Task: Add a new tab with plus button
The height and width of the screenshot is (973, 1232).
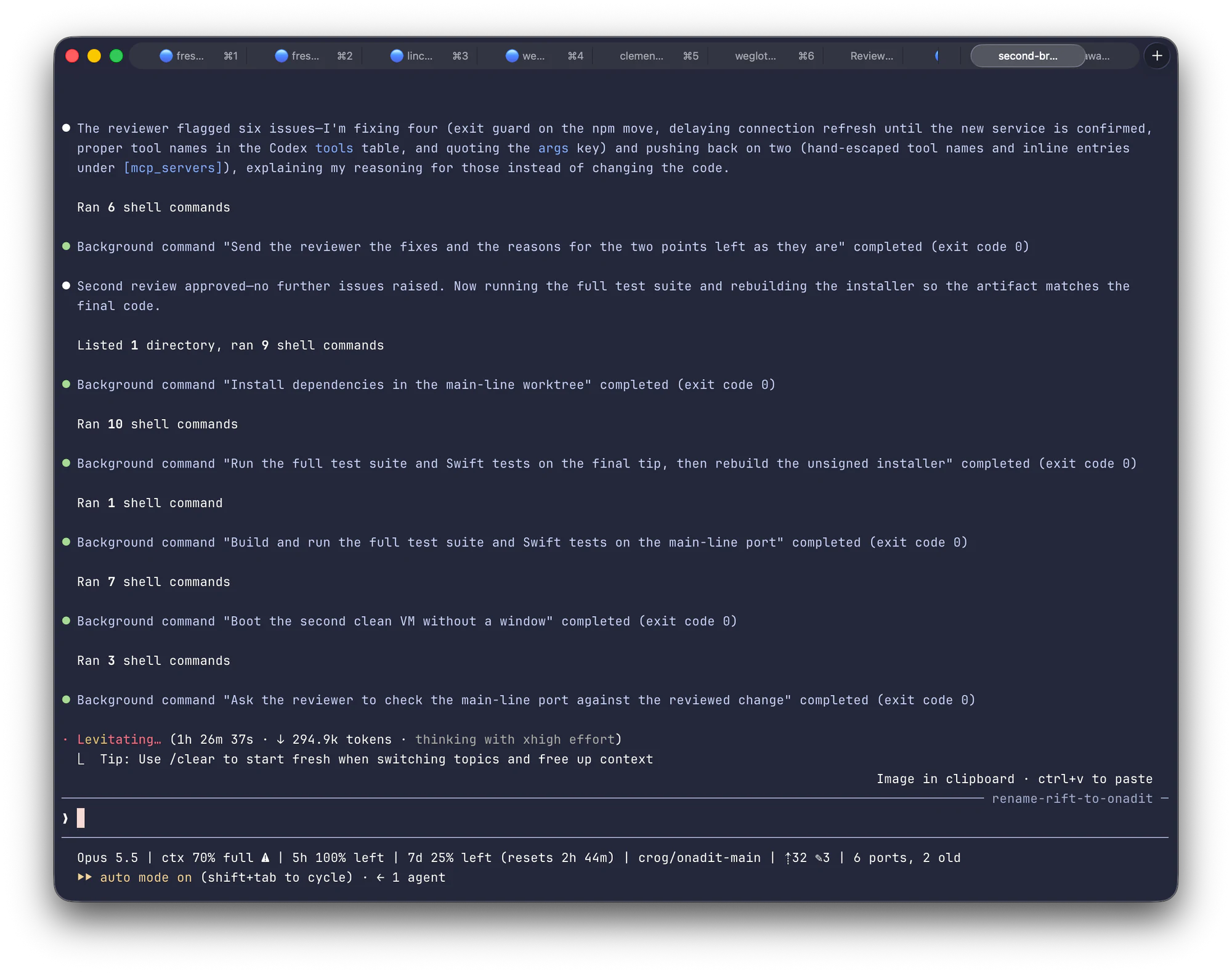Action: [1157, 56]
